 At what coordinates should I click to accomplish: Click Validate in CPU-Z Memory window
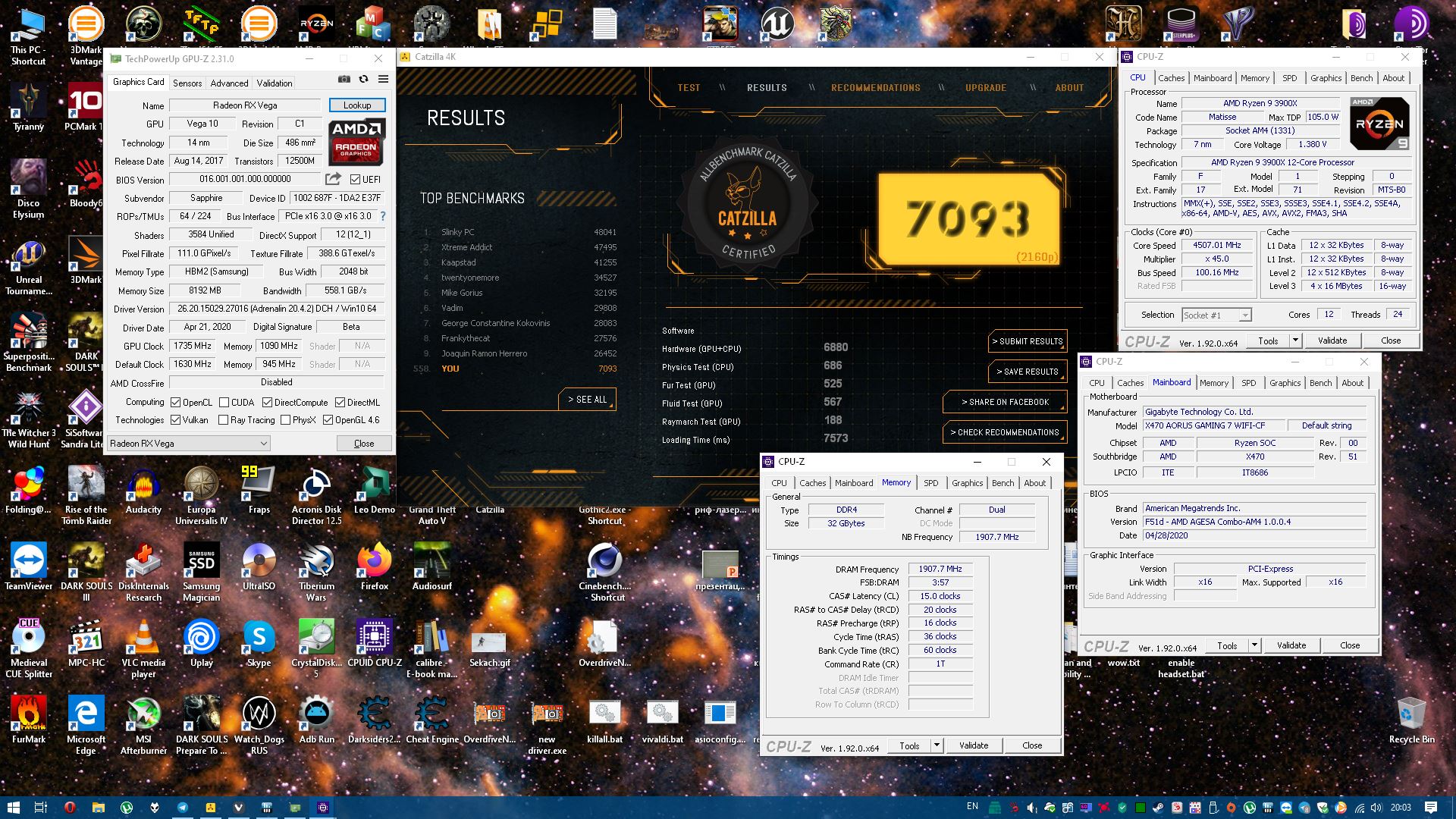pos(974,745)
